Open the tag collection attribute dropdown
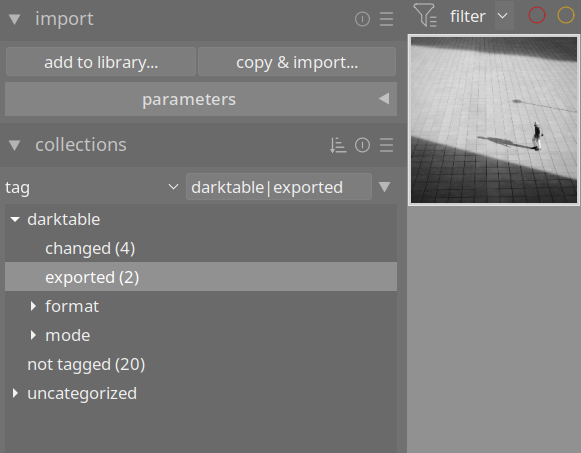The width and height of the screenshot is (581, 453). pyautogui.click(x=92, y=187)
